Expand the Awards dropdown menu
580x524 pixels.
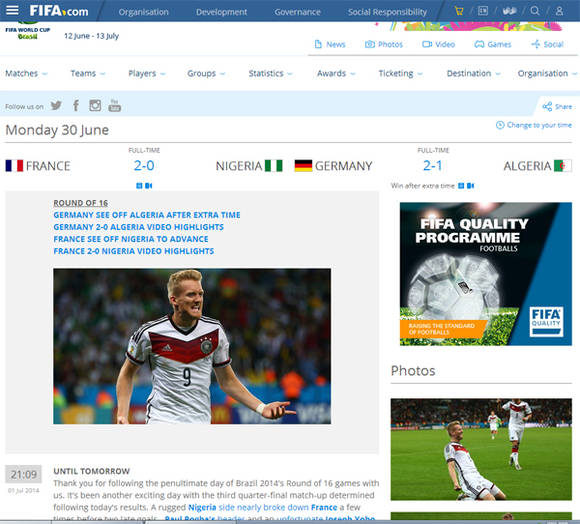click(336, 74)
